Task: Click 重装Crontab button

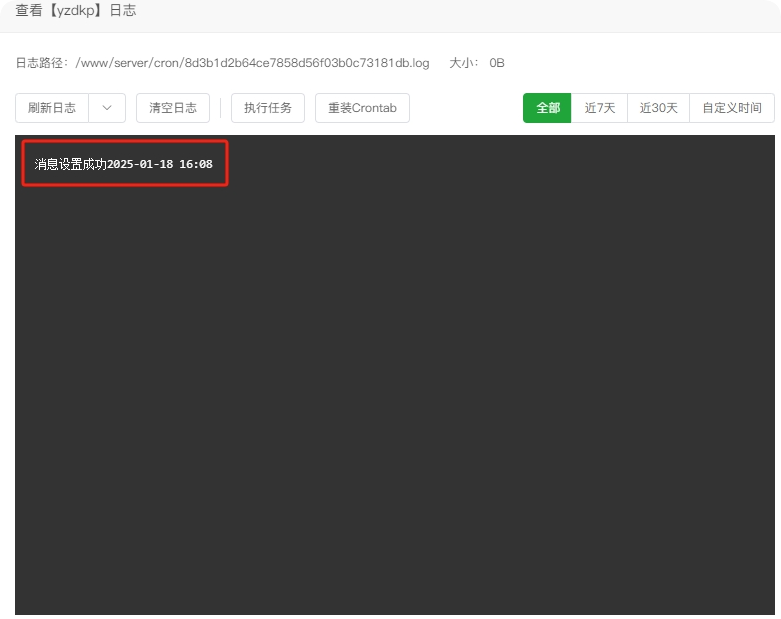Action: (x=363, y=108)
